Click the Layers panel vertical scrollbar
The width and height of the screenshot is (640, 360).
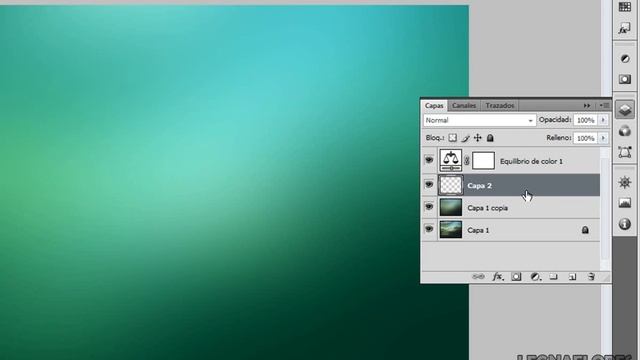click(x=605, y=208)
